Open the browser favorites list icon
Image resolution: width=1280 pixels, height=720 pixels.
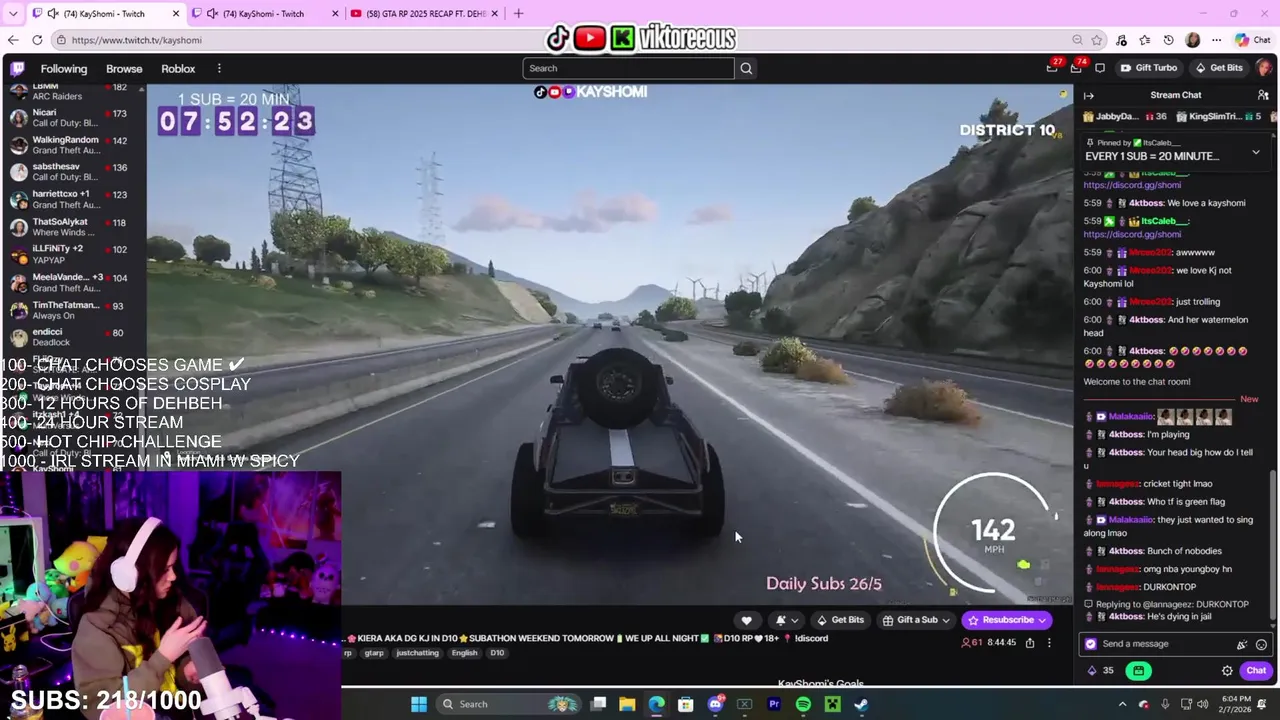pyautogui.click(x=1145, y=40)
